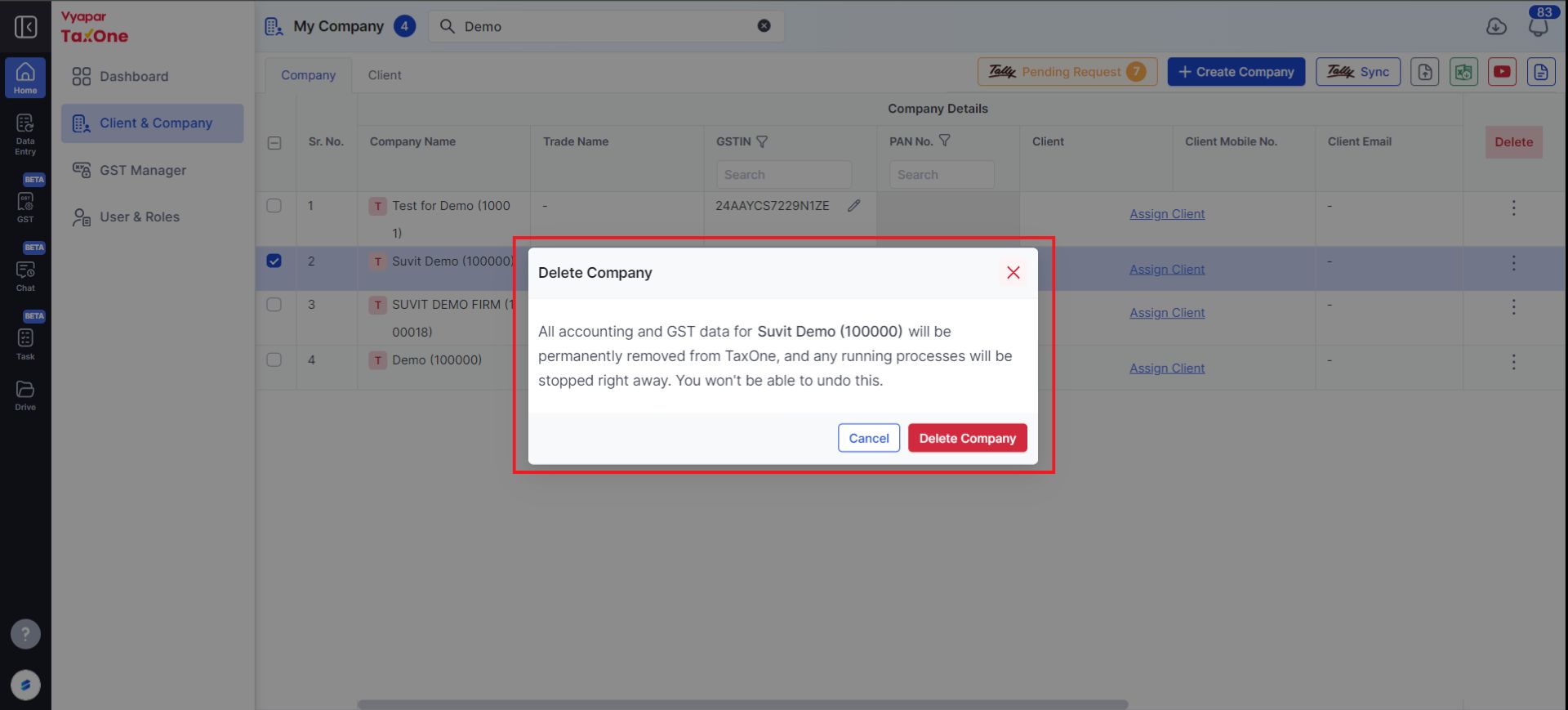Click the Excel export icon
Screen dimensions: 1568x710
pos(1463,72)
